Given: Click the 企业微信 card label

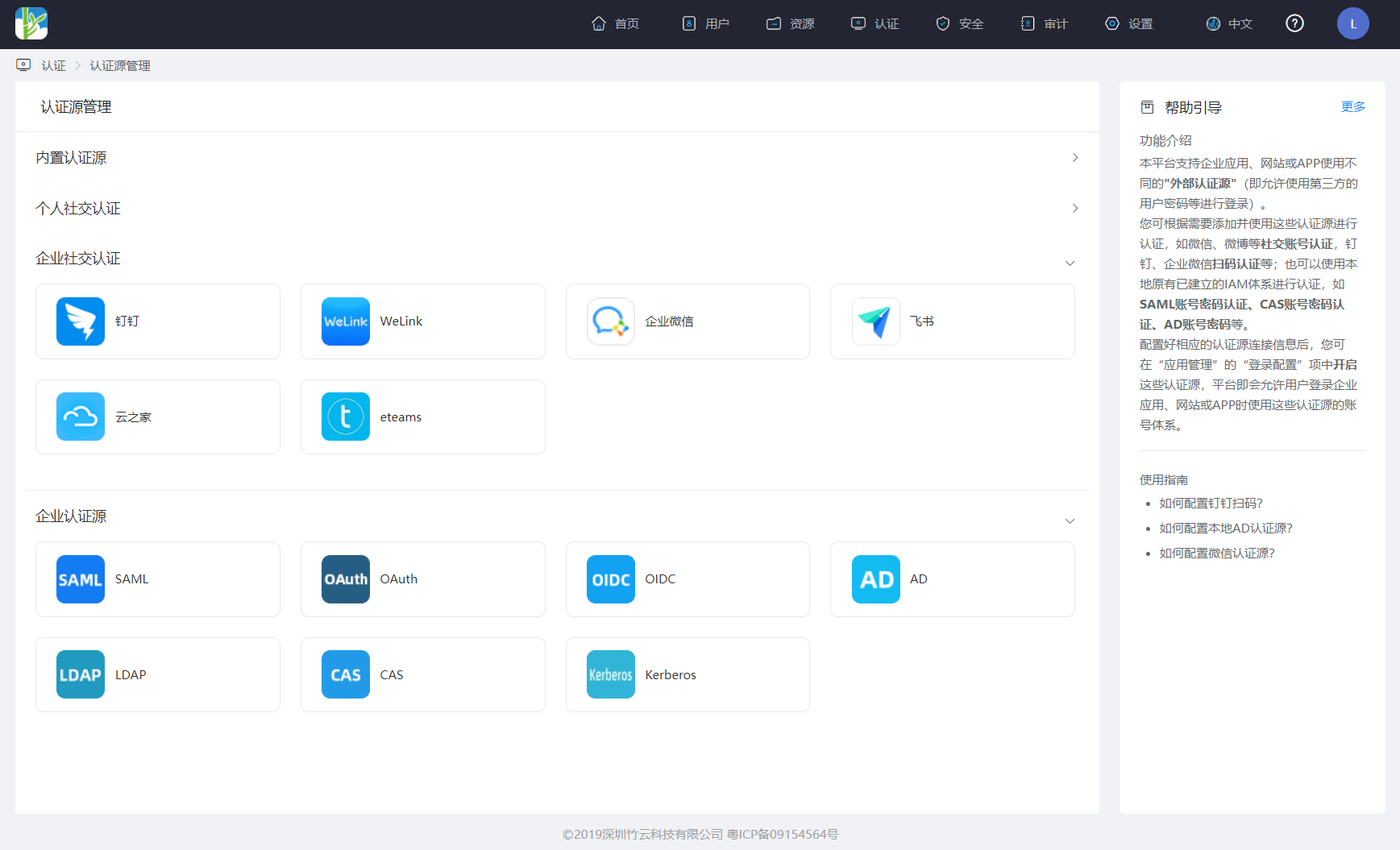Looking at the screenshot, I should coord(669,321).
